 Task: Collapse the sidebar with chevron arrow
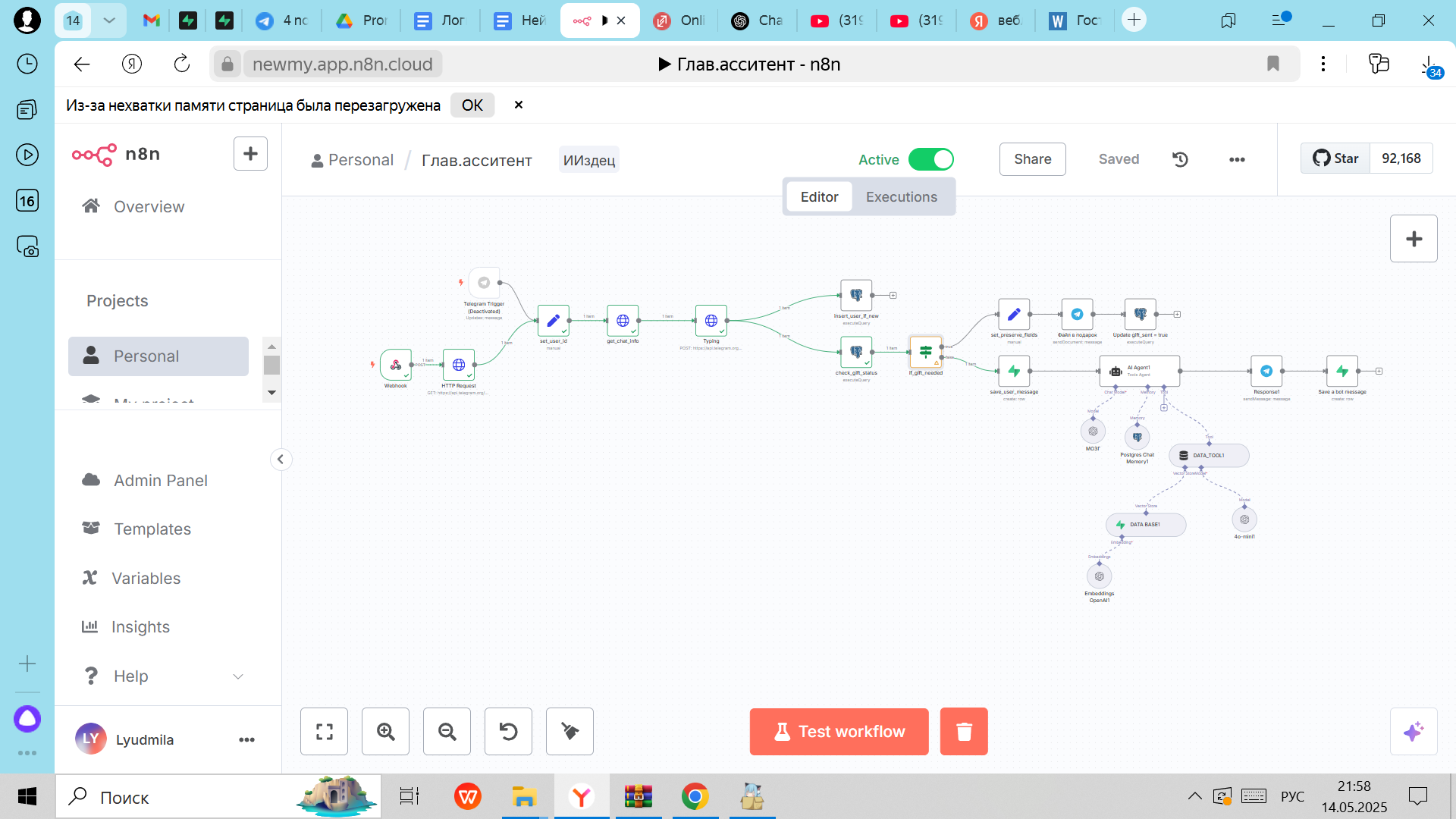tap(281, 460)
